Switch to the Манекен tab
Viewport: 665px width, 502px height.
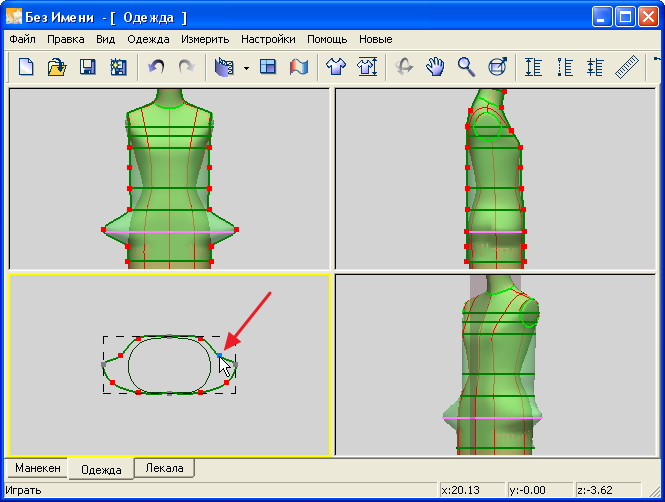point(37,468)
